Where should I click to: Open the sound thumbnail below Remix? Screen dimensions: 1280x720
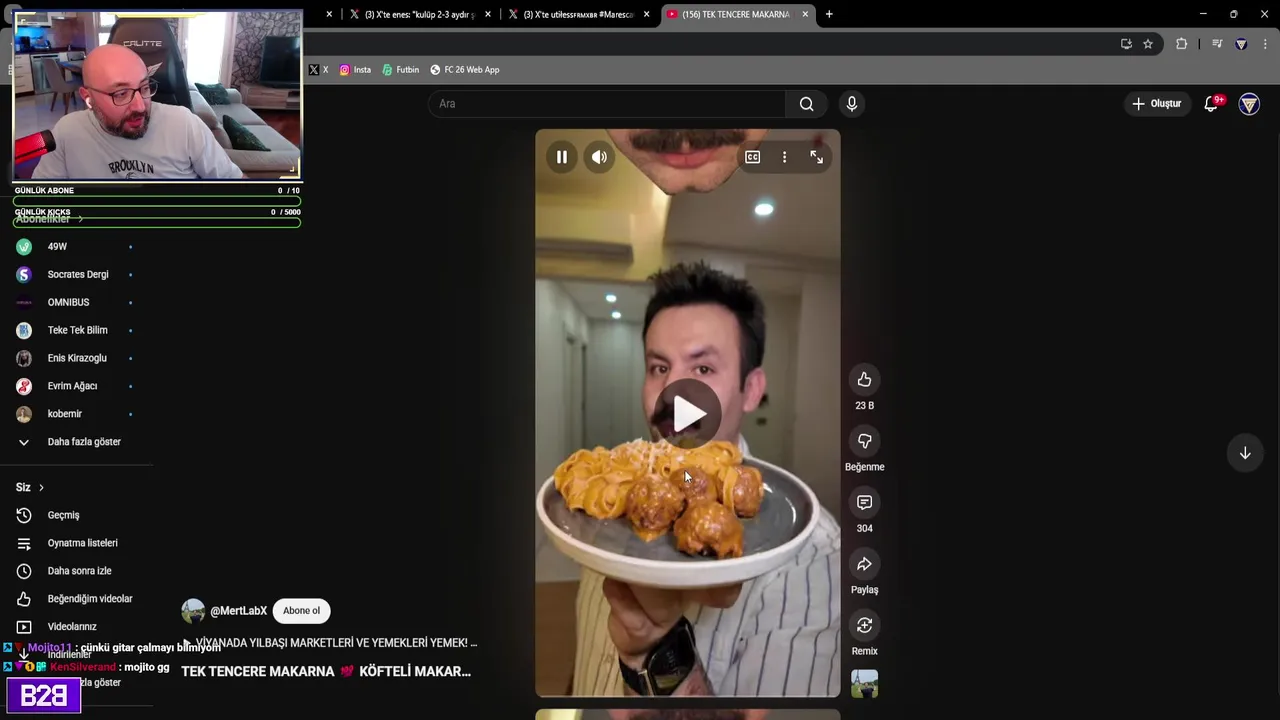point(864,684)
